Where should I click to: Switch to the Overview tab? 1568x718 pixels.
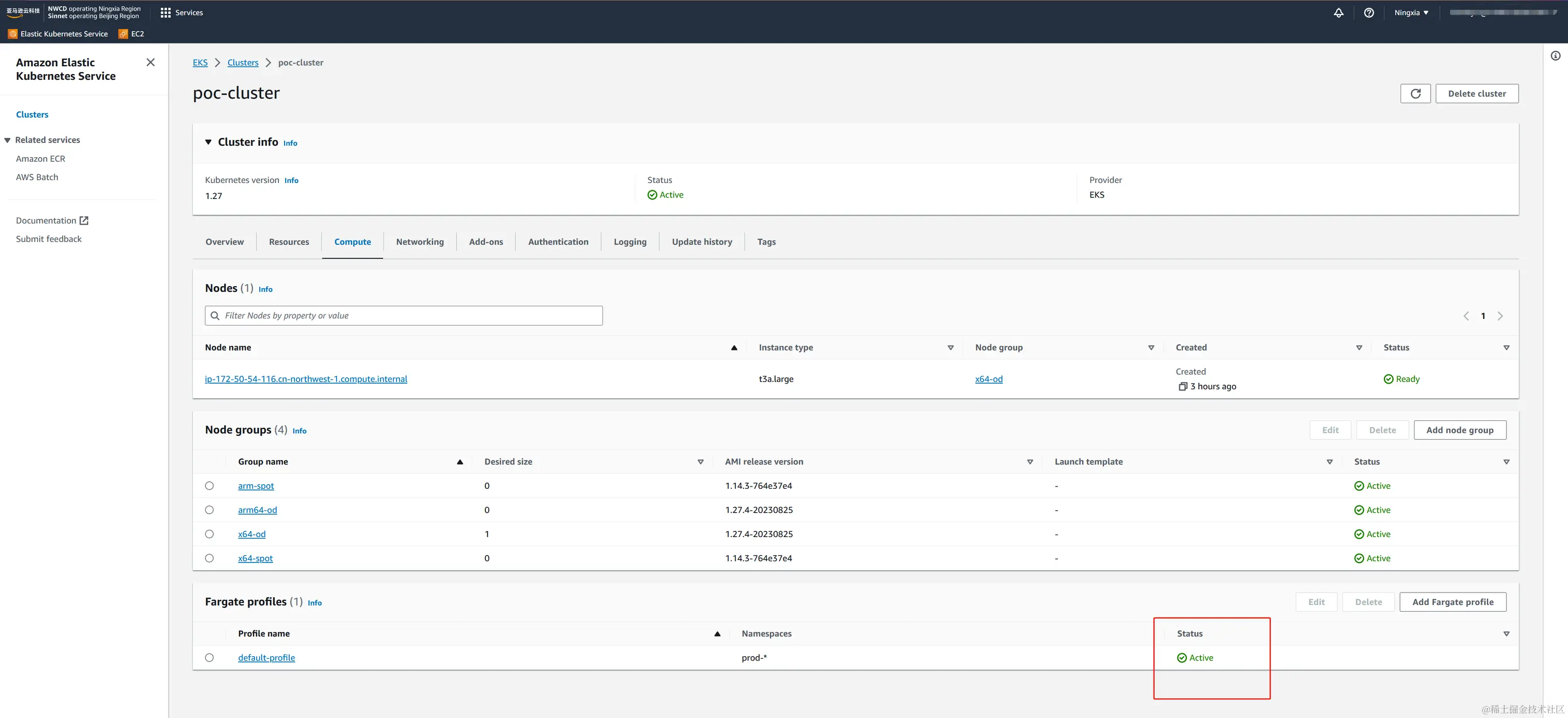pos(225,242)
